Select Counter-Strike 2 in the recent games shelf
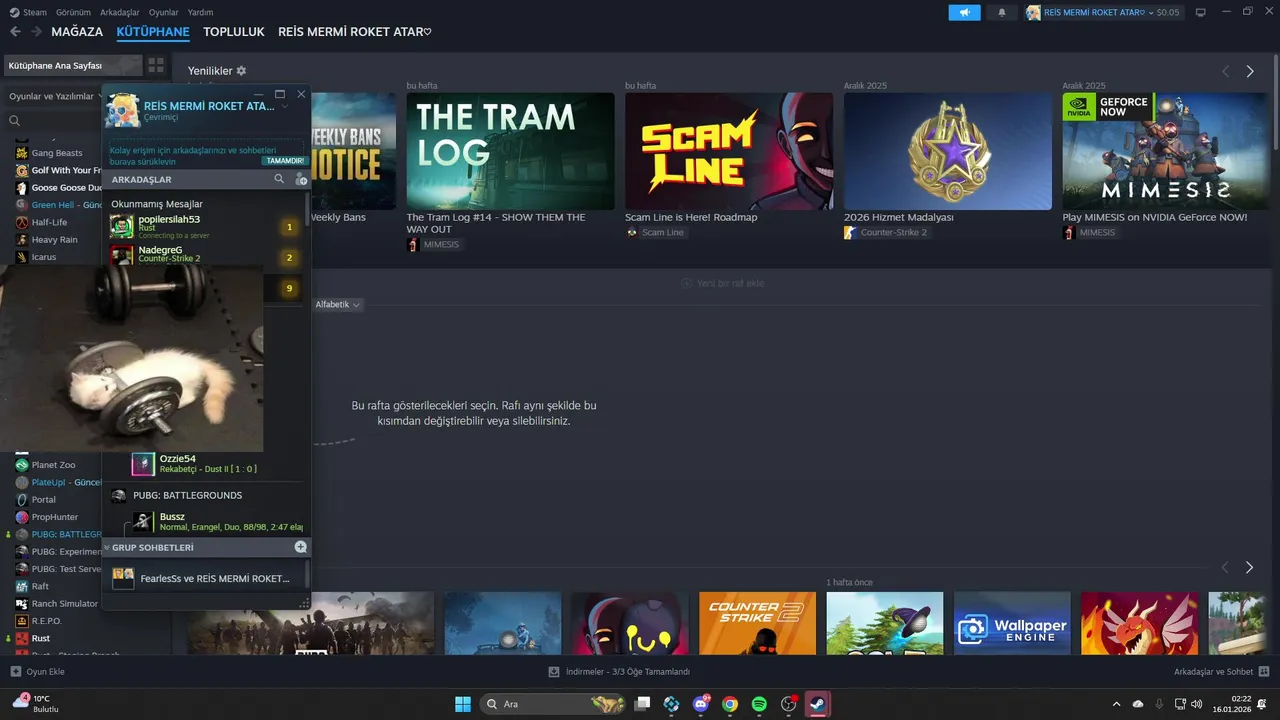The height and width of the screenshot is (720, 1280). coord(757,623)
